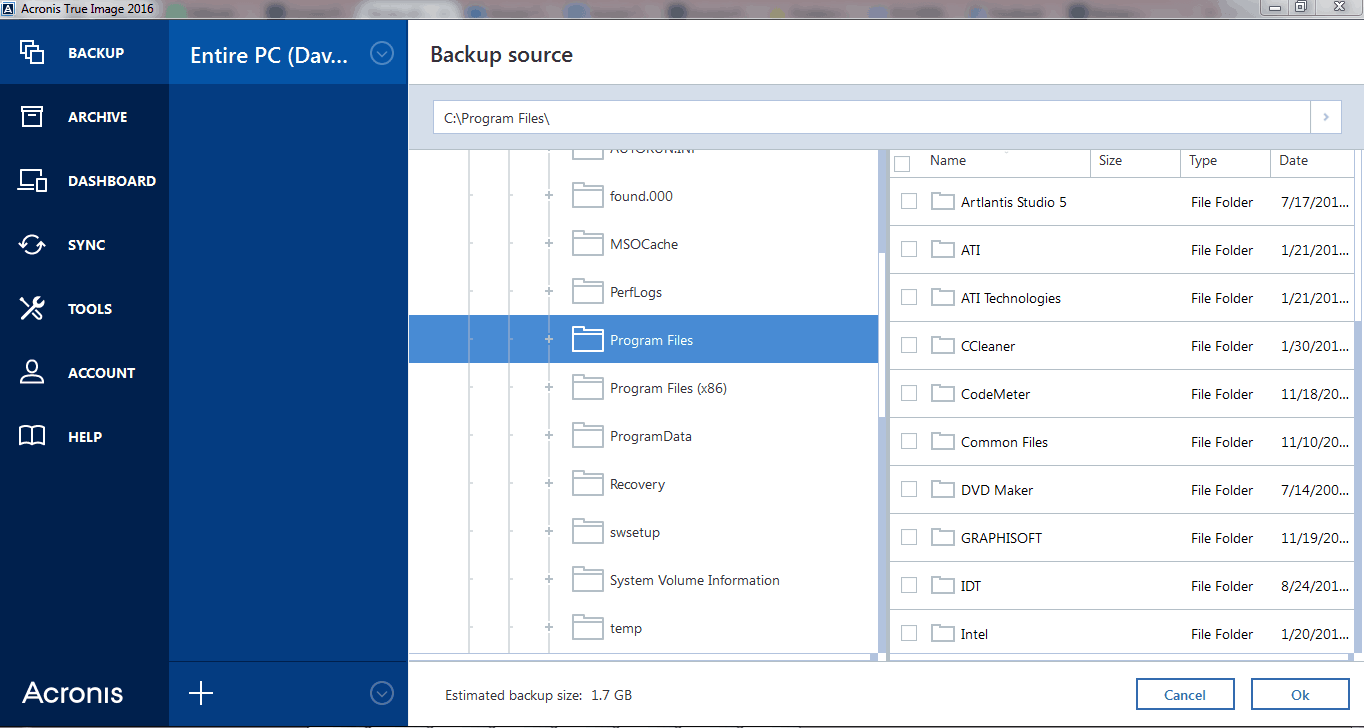Confirm the backup source with Ok

[x=1299, y=693]
